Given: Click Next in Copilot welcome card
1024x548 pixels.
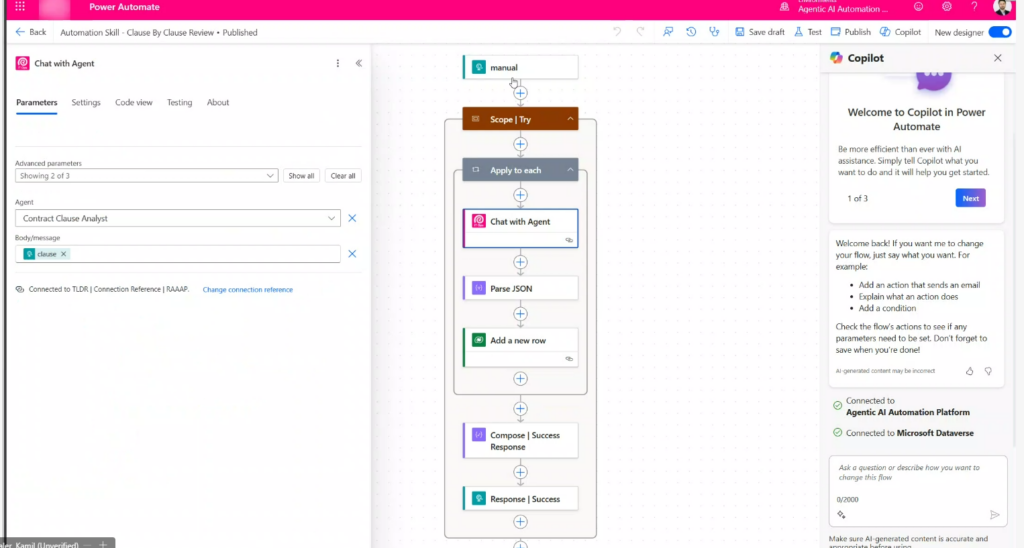Looking at the screenshot, I should [x=970, y=199].
